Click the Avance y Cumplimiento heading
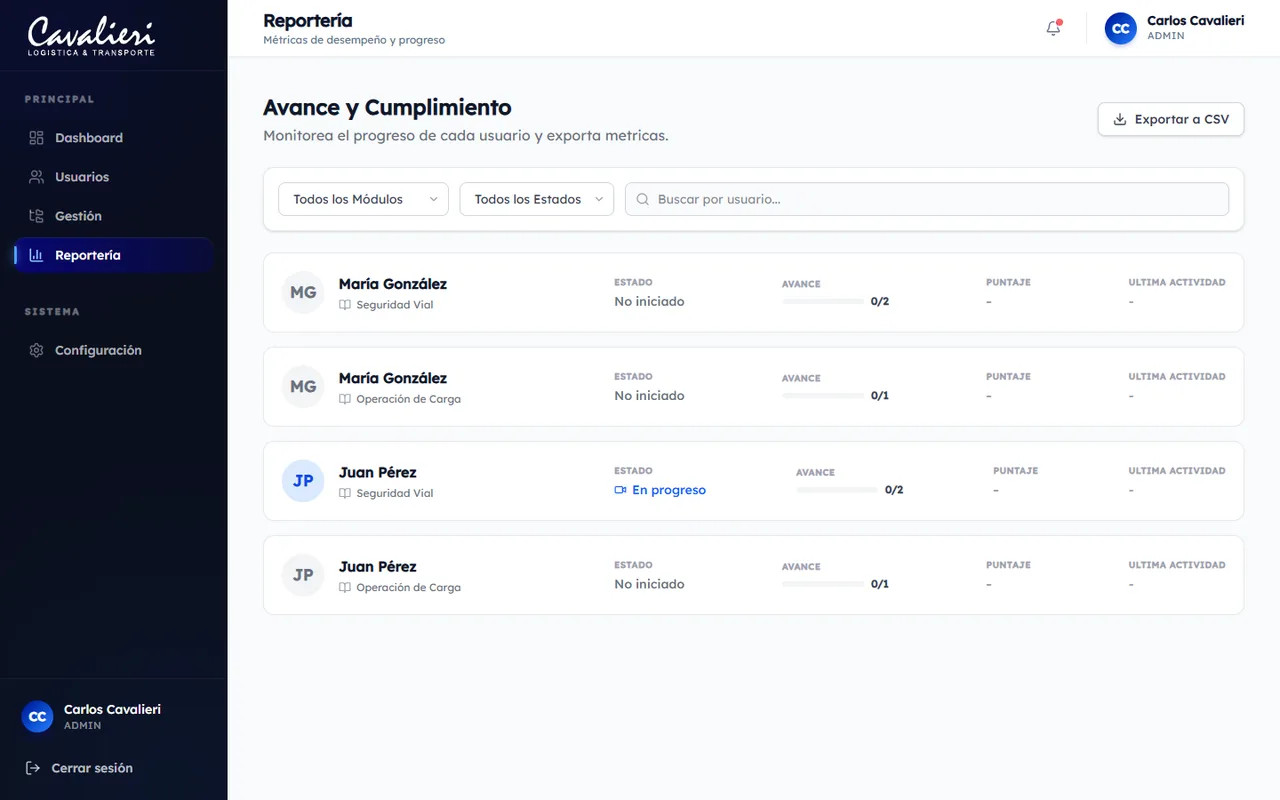The width and height of the screenshot is (1280, 800). point(387,108)
